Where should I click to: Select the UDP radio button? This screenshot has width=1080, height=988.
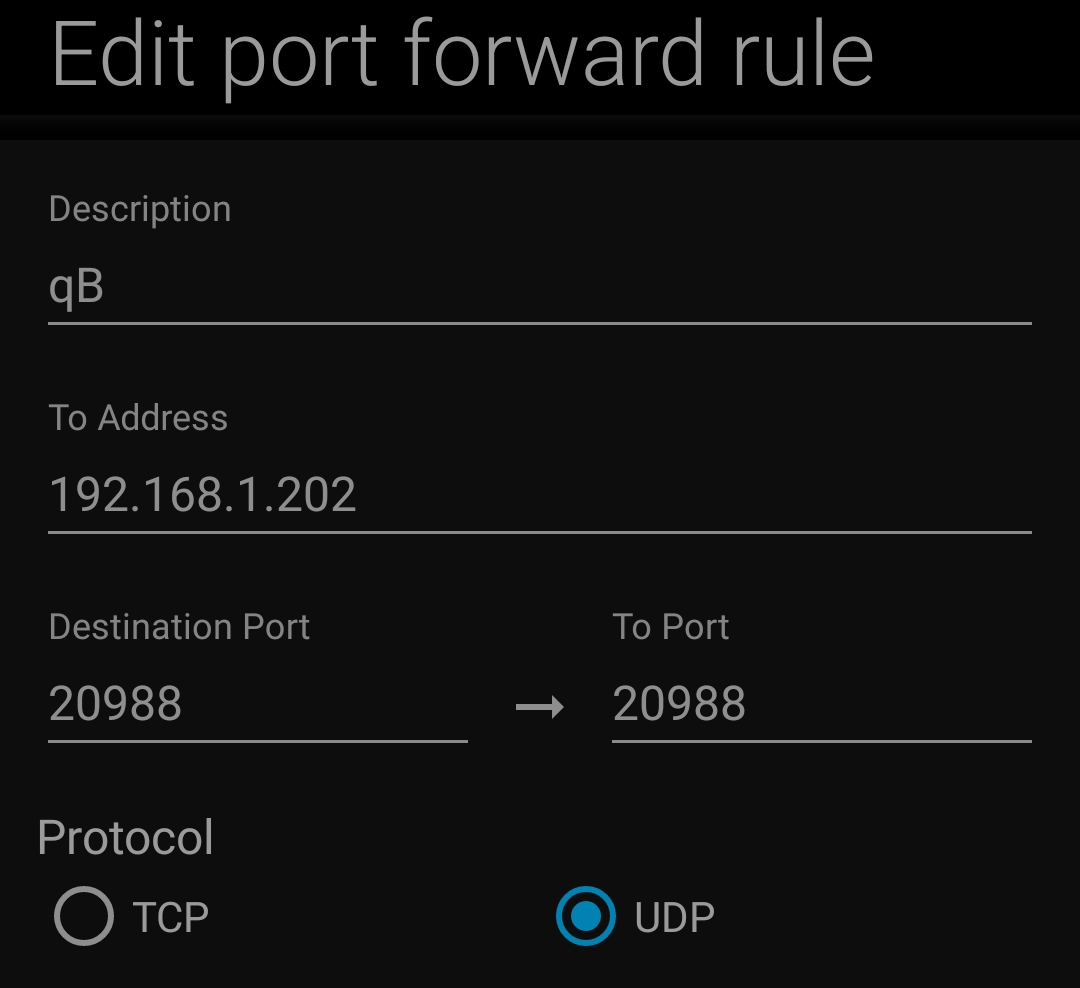(x=585, y=916)
